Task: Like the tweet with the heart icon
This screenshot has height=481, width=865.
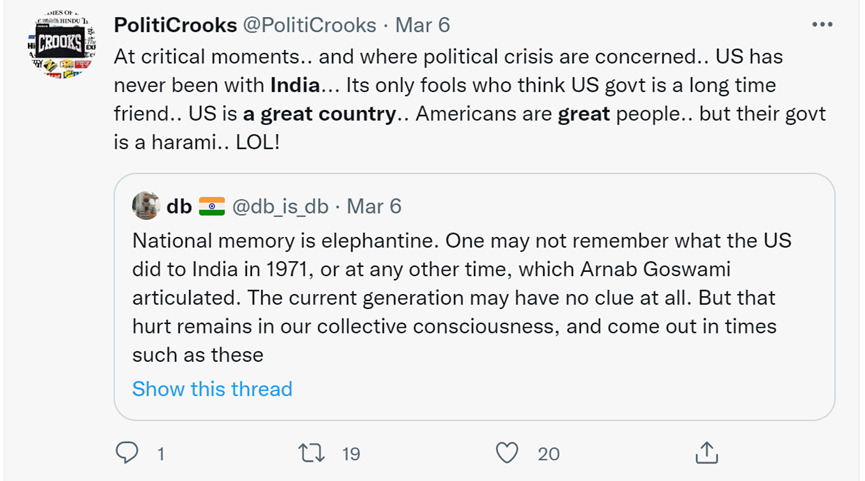Action: coord(508,453)
